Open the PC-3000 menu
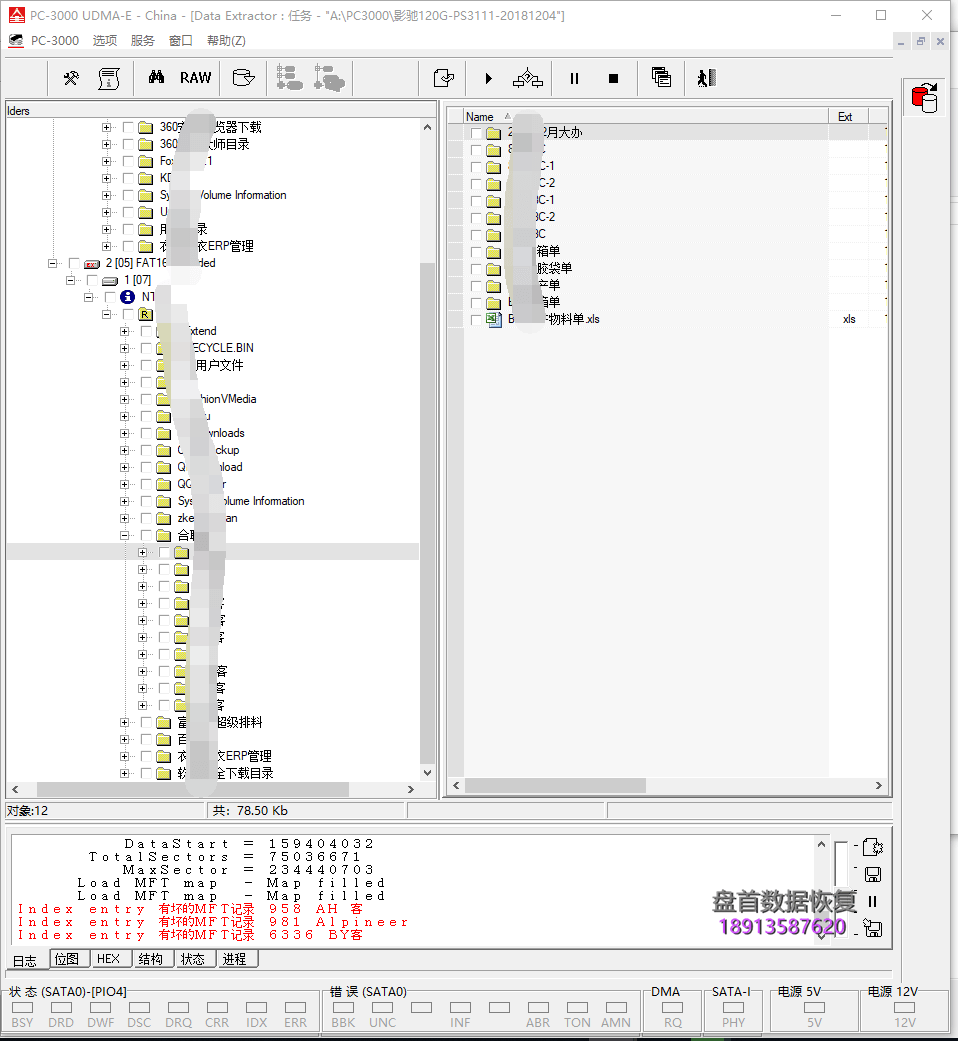This screenshot has width=958, height=1041. pyautogui.click(x=54, y=40)
